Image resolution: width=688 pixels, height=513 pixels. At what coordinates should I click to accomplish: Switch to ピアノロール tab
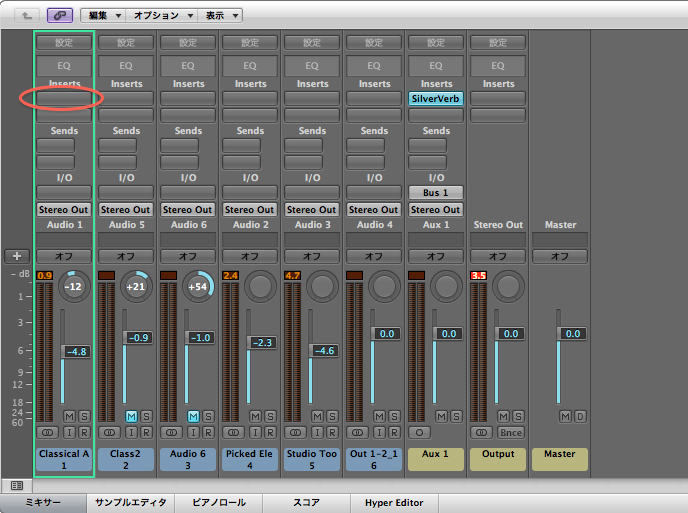(219, 503)
